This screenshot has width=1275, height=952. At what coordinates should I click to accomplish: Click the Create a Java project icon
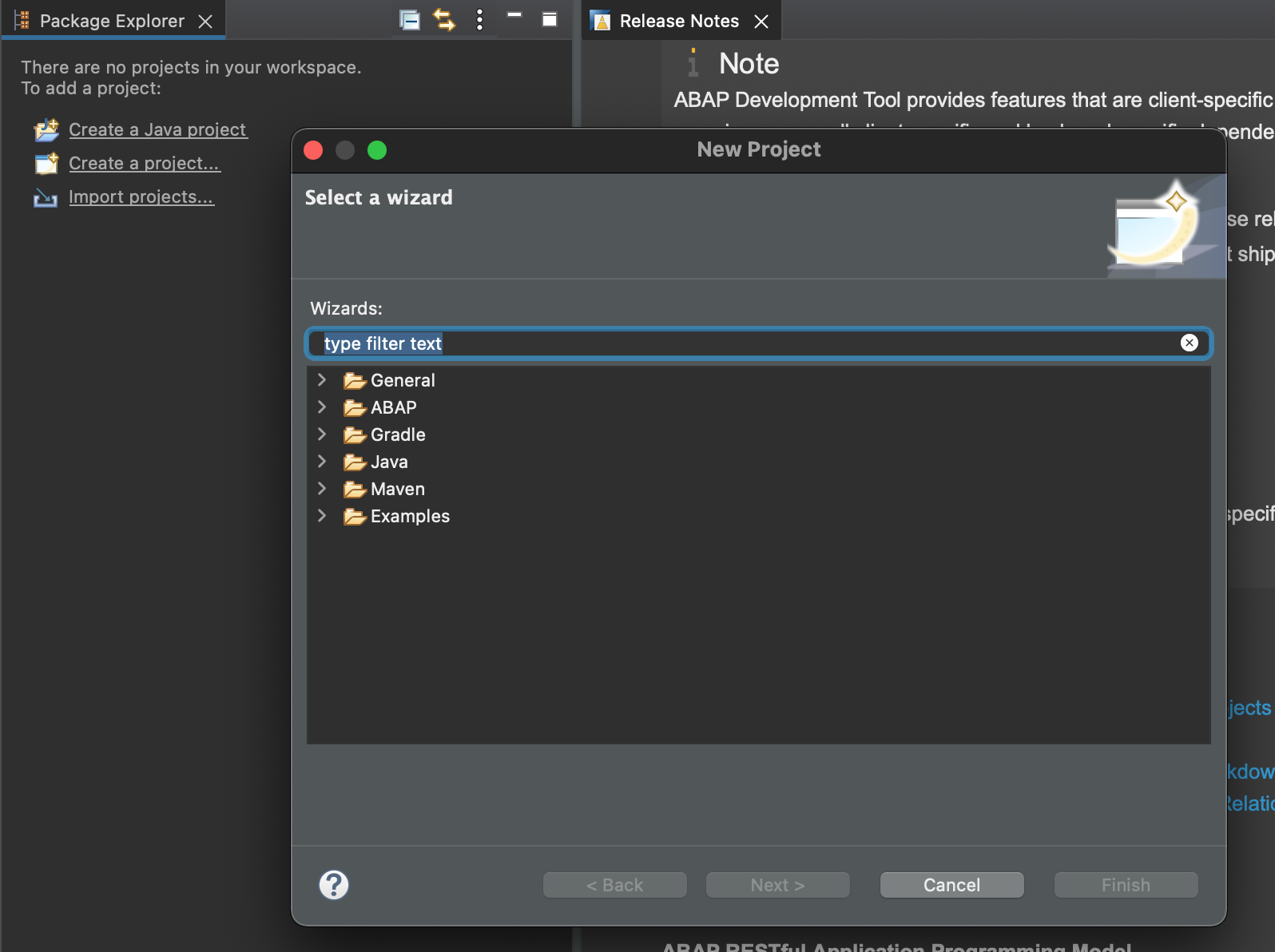[x=46, y=129]
